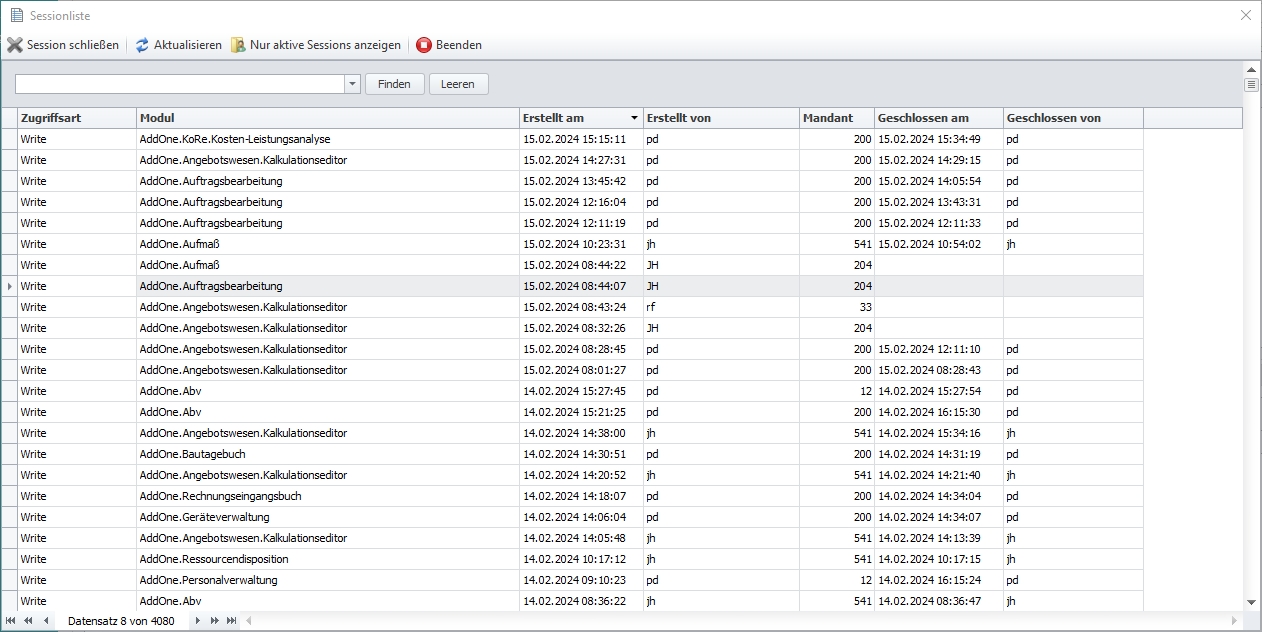Click the red Beenden stop icon
1262x632 pixels.
(x=424, y=44)
